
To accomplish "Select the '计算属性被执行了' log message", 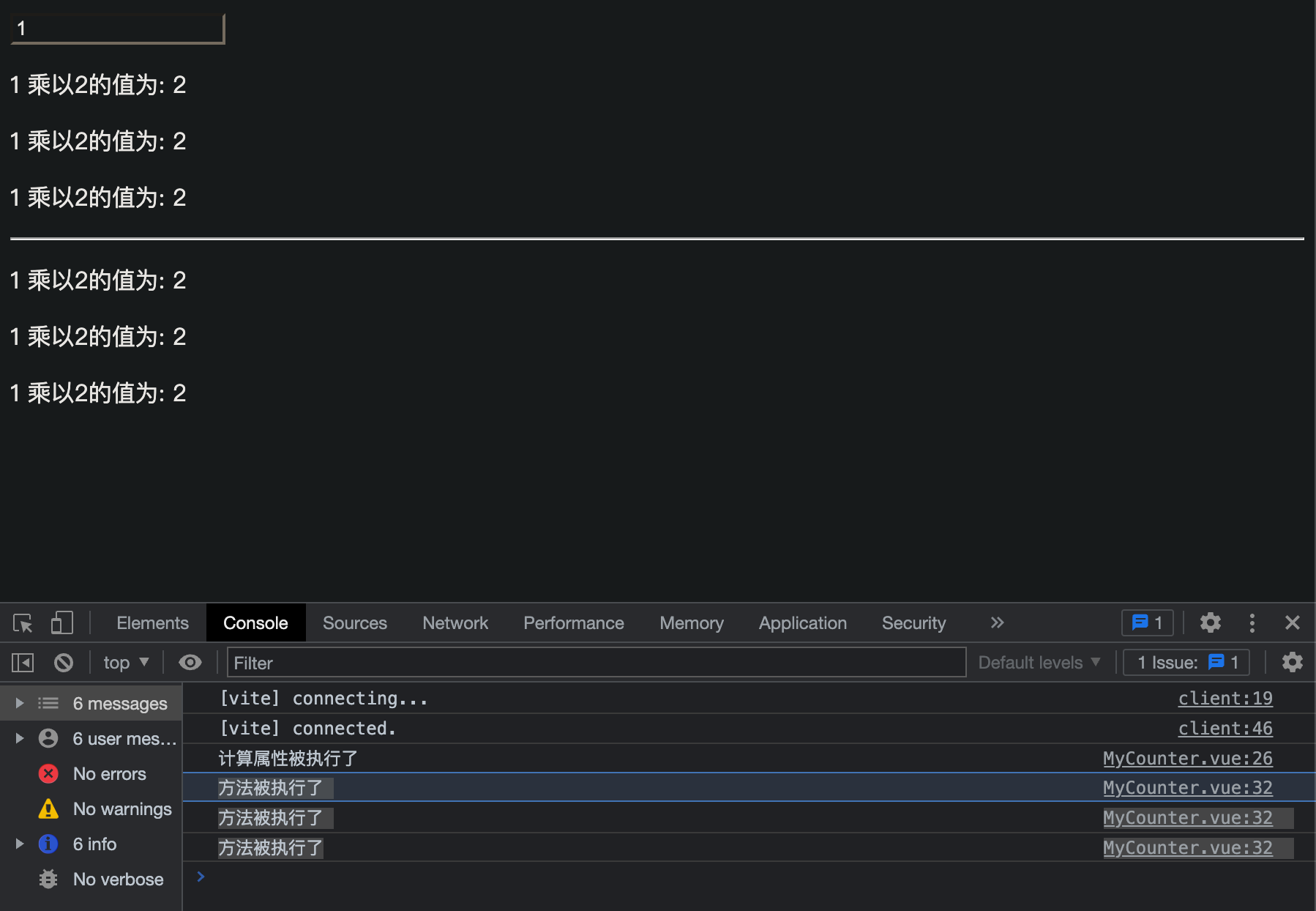I will (x=288, y=759).
